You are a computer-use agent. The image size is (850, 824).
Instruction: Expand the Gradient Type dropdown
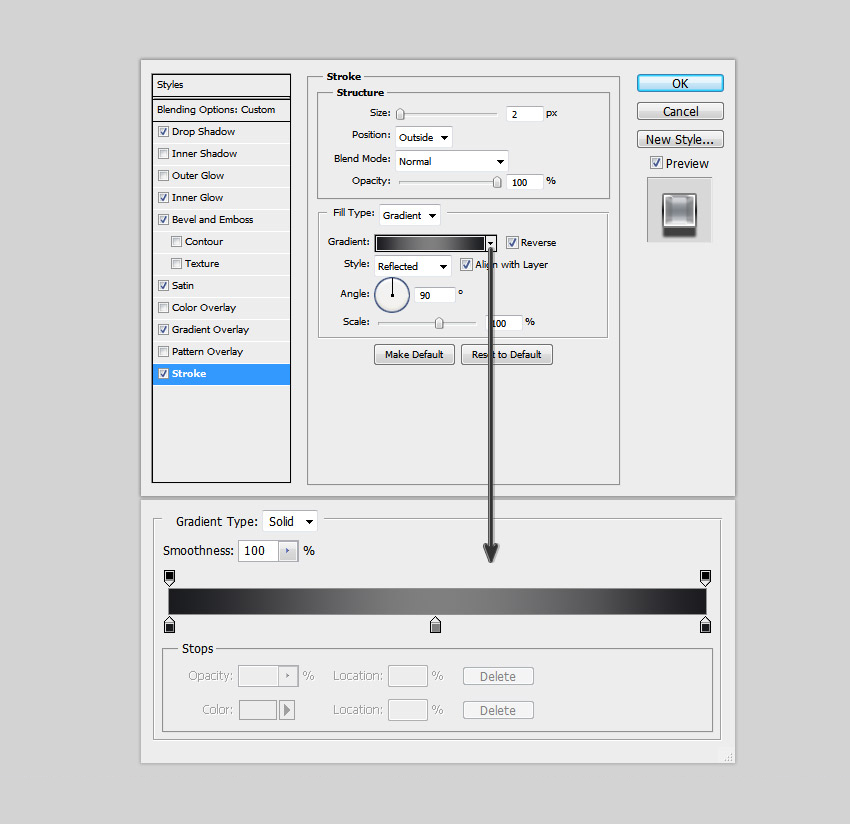pyautogui.click(x=290, y=521)
